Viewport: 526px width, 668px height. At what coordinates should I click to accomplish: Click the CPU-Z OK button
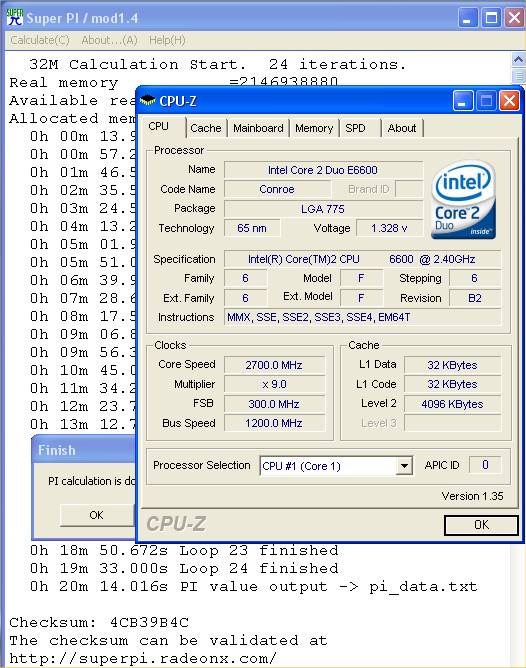click(x=481, y=525)
